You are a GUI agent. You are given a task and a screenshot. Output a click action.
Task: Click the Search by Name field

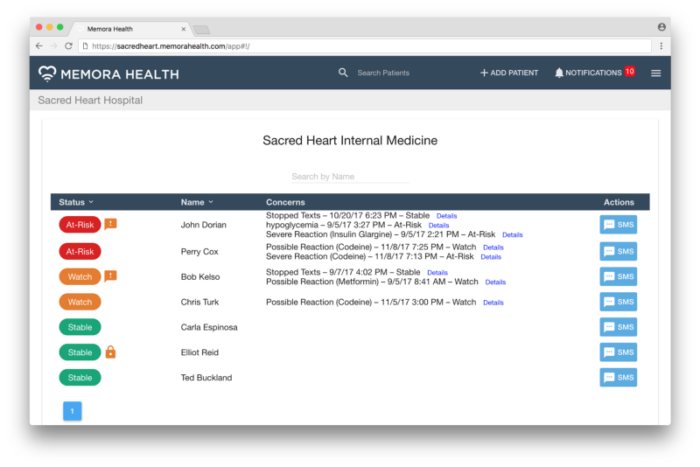[x=349, y=177]
